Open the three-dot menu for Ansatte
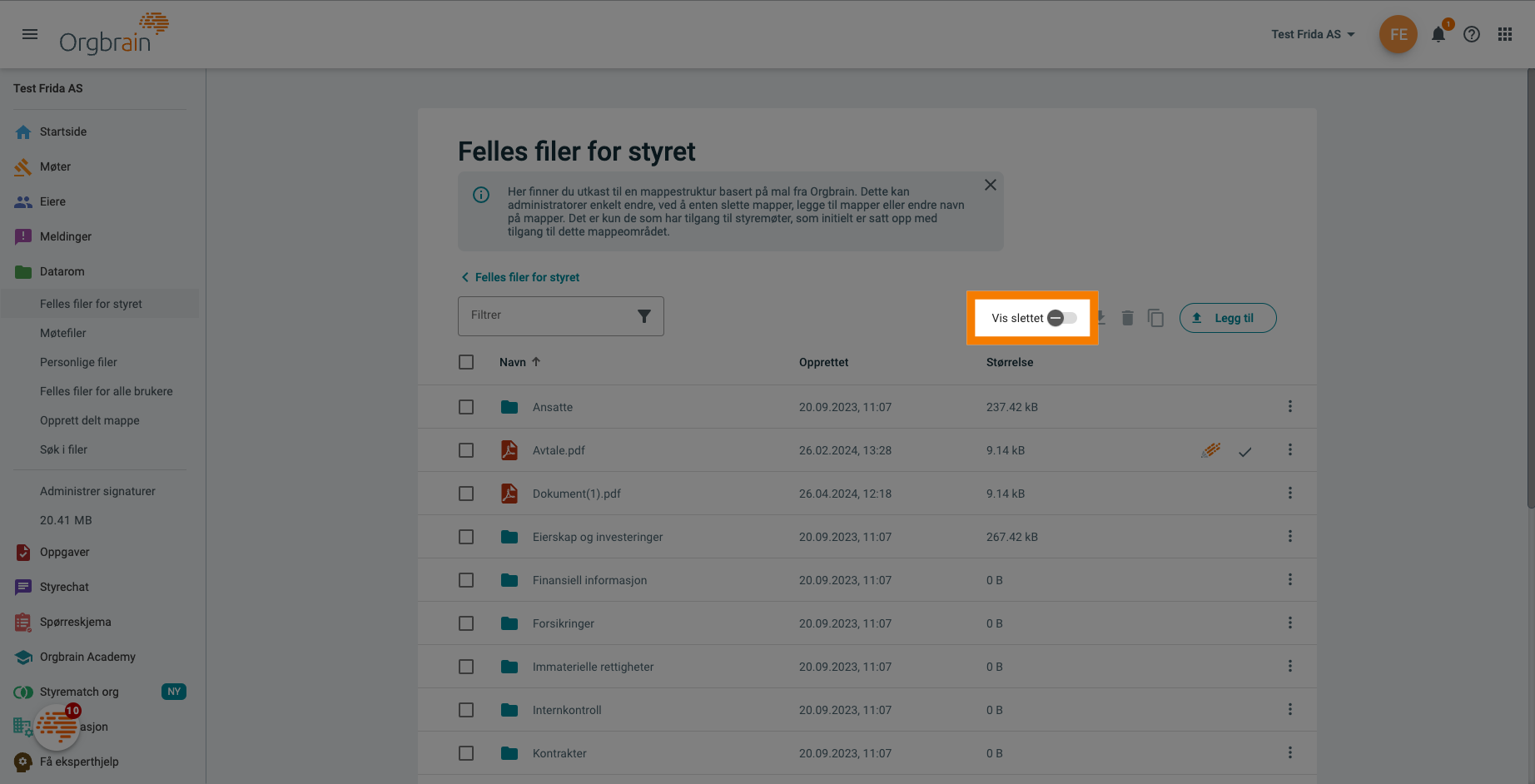The image size is (1535, 784). click(1290, 406)
